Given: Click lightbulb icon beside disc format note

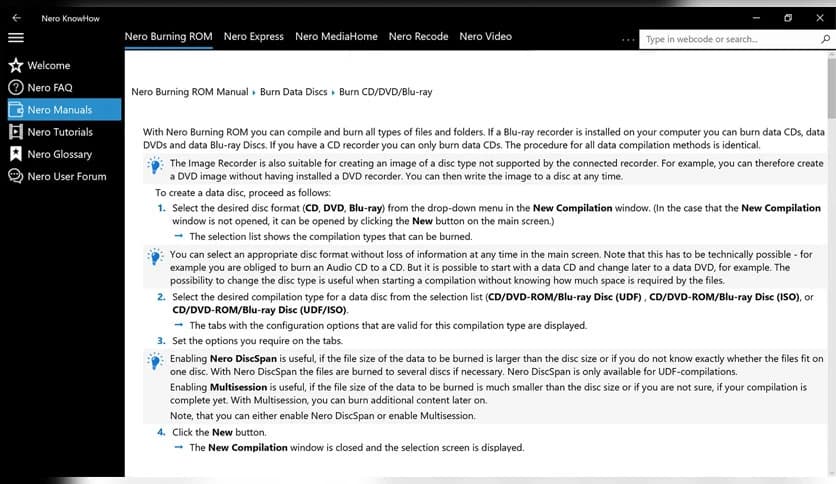Looking at the screenshot, I should pyautogui.click(x=155, y=256).
